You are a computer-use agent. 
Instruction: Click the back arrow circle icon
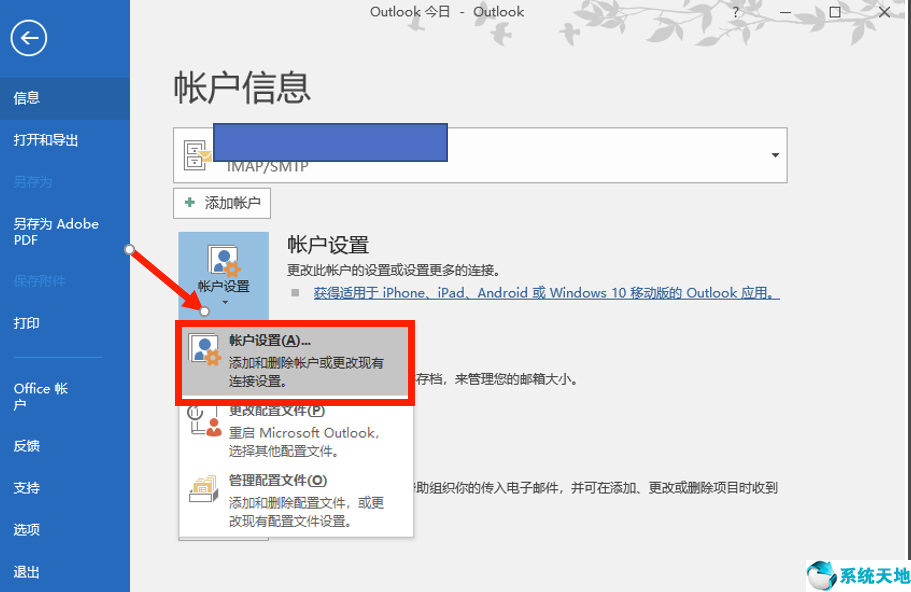click(28, 38)
